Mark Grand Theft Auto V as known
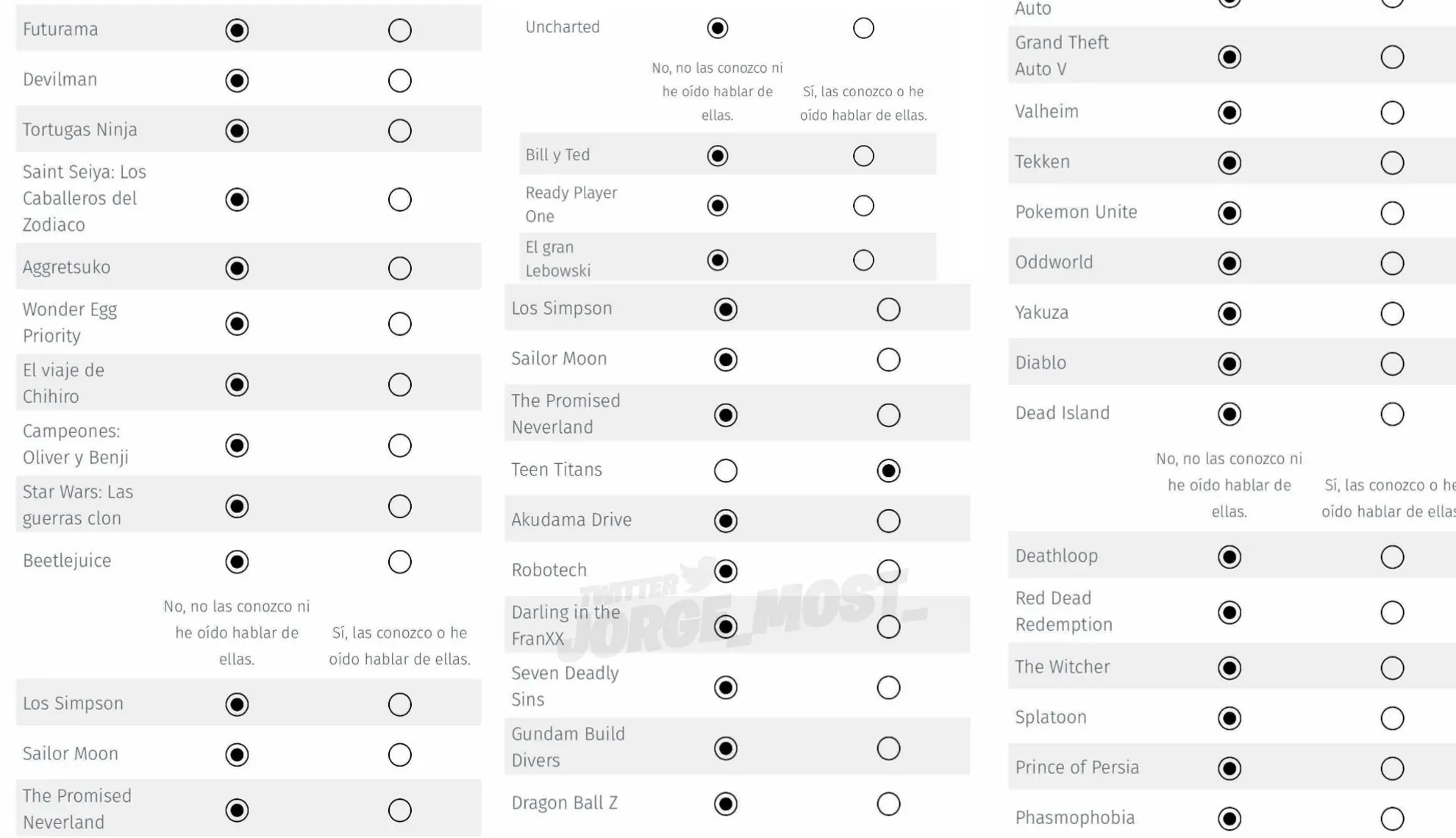The image size is (1456, 838). (1392, 57)
